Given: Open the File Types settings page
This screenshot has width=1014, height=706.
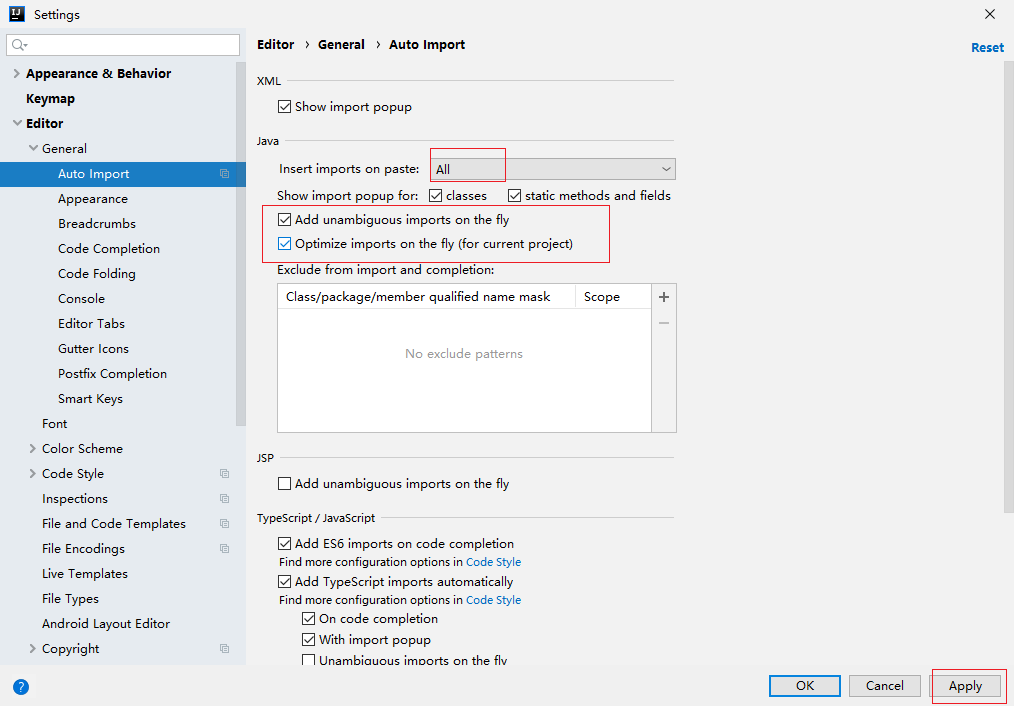Looking at the screenshot, I should (70, 599).
